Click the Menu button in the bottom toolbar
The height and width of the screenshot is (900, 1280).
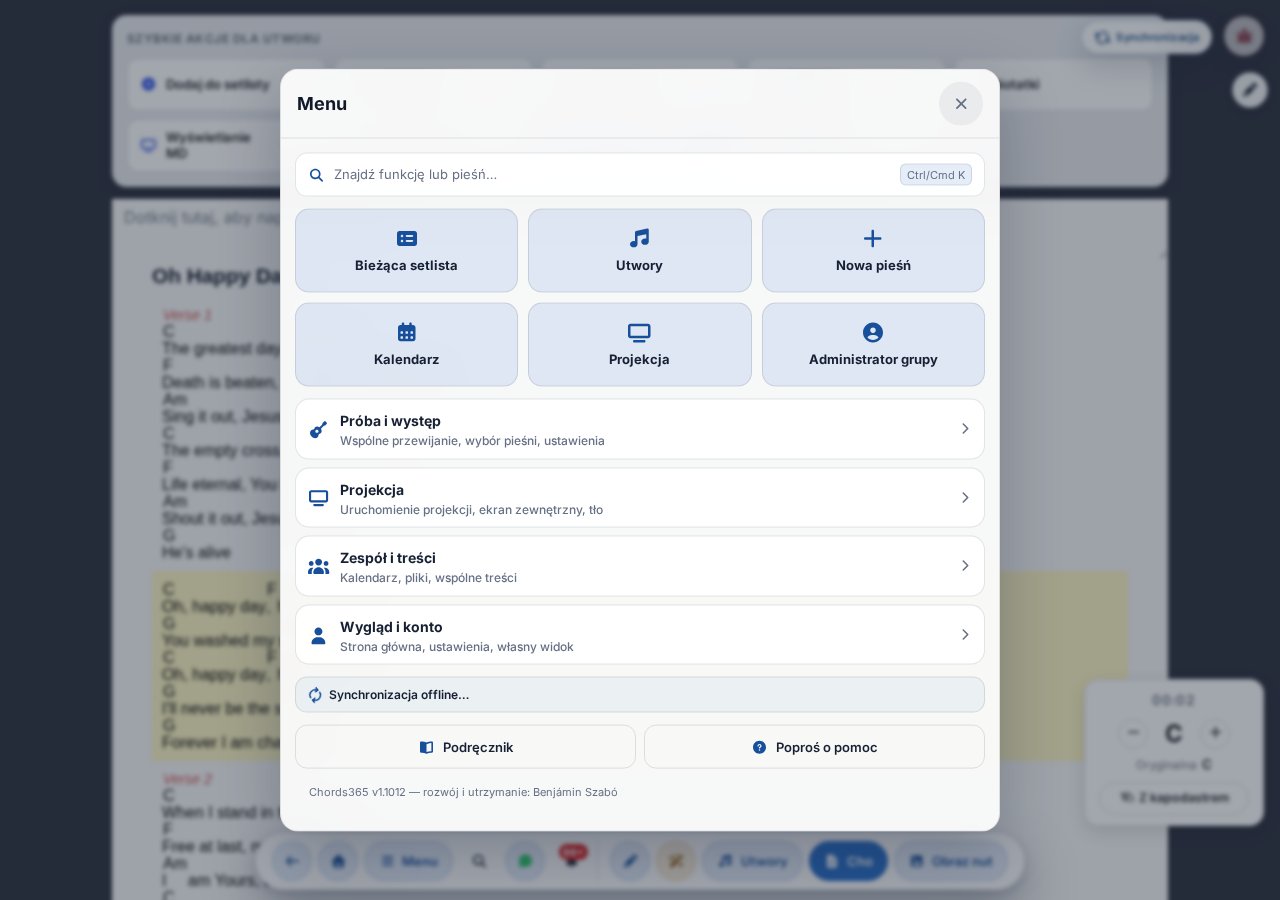coord(409,861)
